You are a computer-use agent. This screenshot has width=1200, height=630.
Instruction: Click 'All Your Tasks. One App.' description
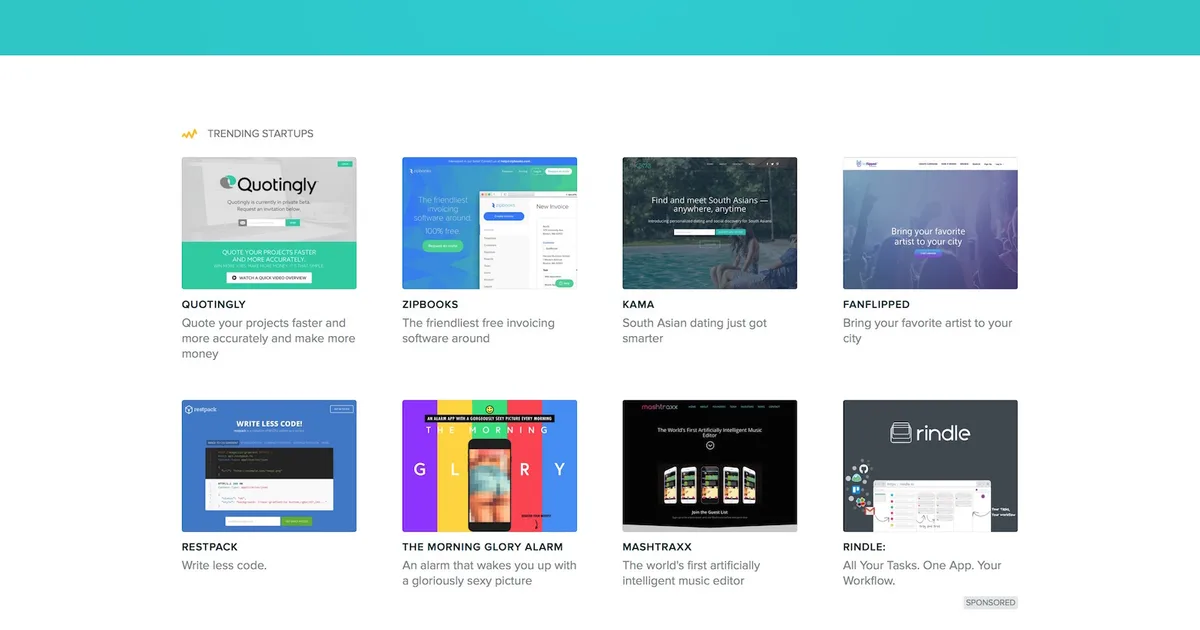922,573
